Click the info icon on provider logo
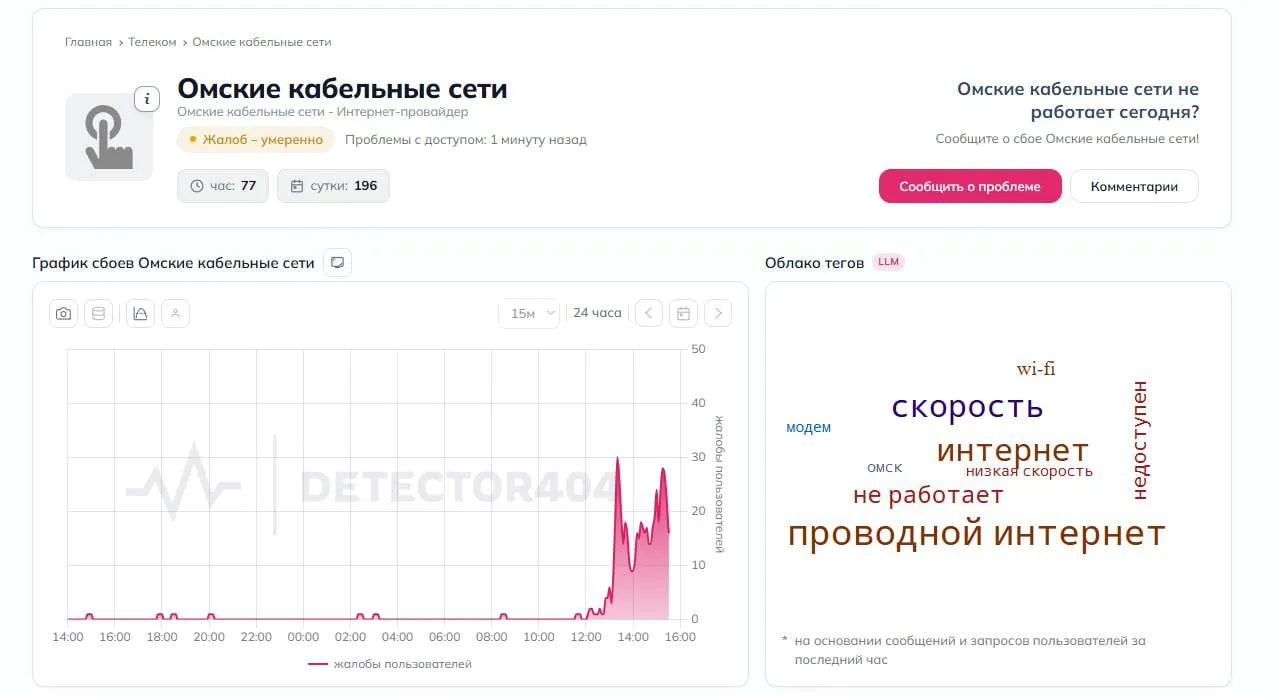This screenshot has height=696, width=1278. (147, 99)
